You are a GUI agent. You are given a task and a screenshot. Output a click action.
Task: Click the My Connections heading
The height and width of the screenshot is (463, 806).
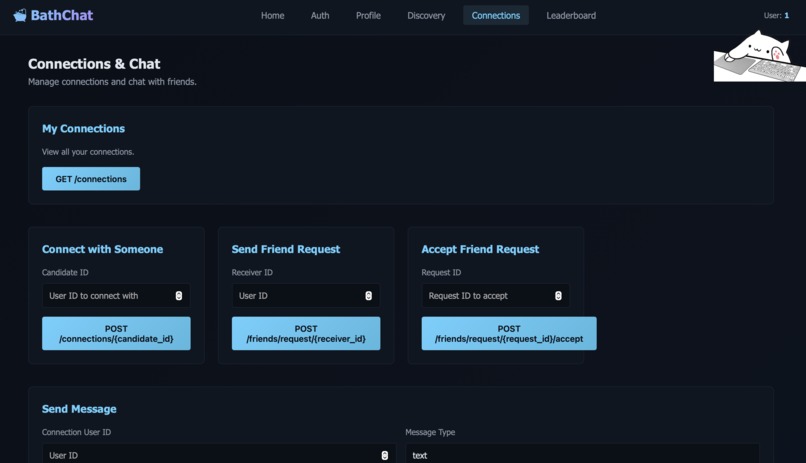pyautogui.click(x=83, y=128)
